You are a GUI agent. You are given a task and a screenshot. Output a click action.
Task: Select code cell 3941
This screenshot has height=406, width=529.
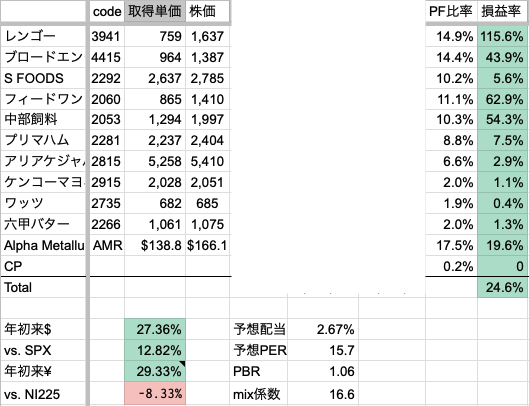tap(107, 36)
